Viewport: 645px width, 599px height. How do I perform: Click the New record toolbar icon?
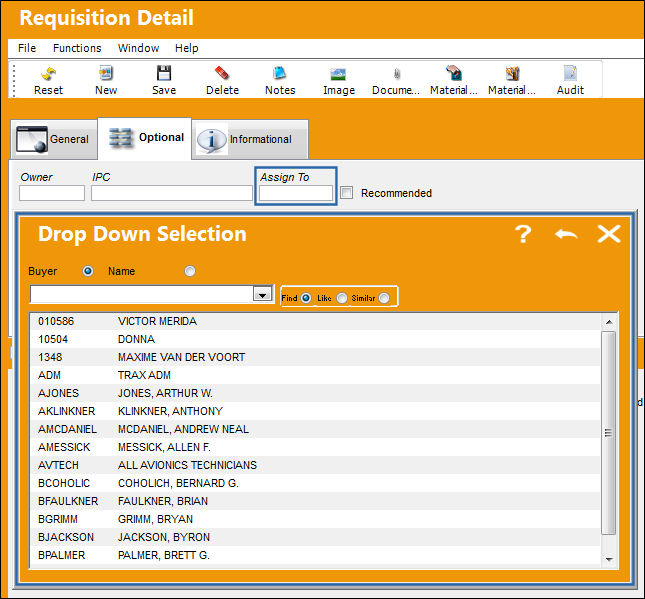106,81
